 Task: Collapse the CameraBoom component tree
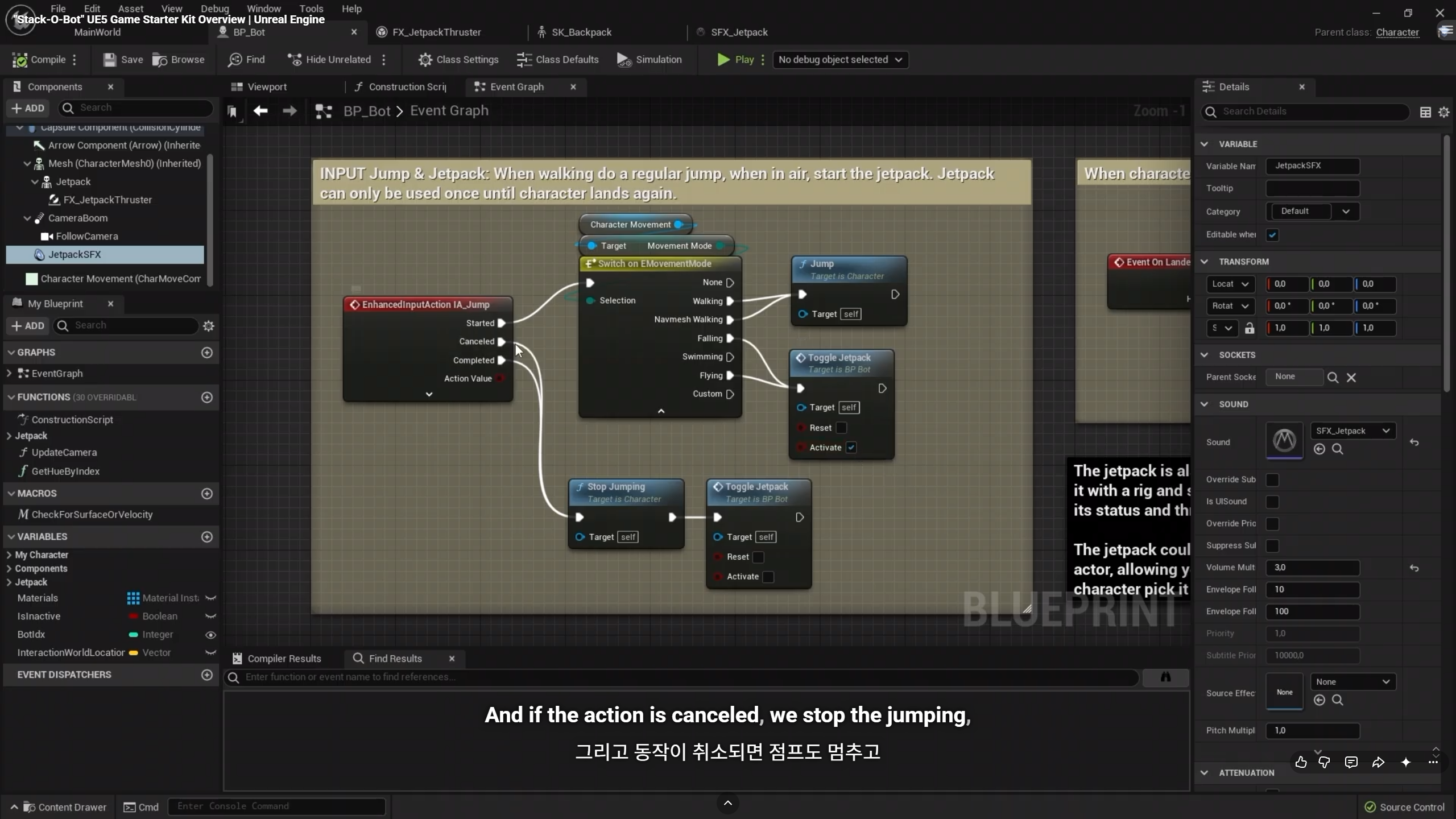click(27, 218)
